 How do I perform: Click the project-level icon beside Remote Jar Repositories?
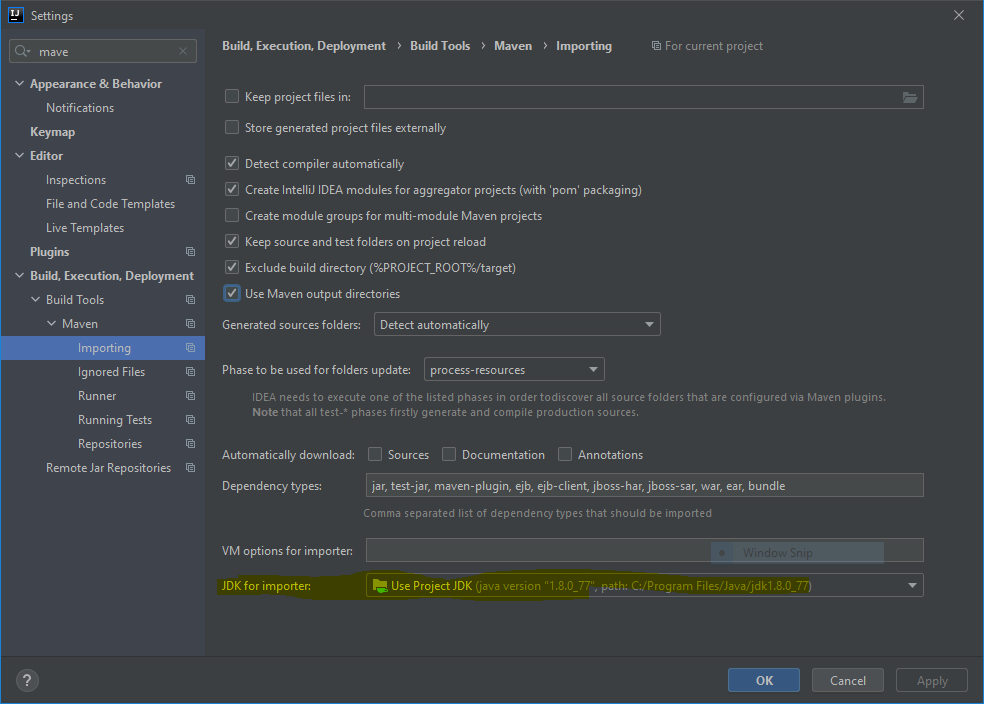tap(190, 467)
